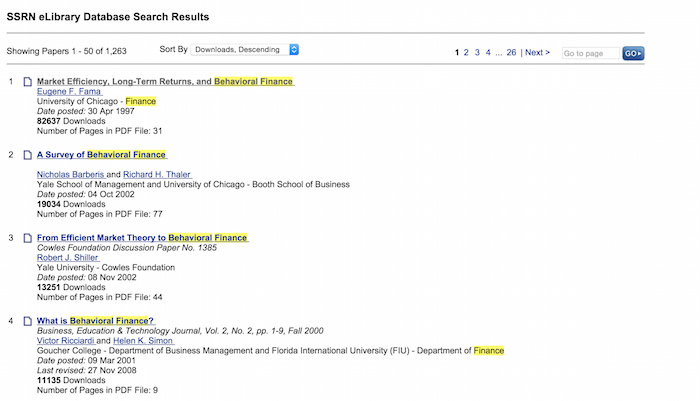Click the Next > pagination link
The height and width of the screenshot is (401, 700).
[x=538, y=52]
